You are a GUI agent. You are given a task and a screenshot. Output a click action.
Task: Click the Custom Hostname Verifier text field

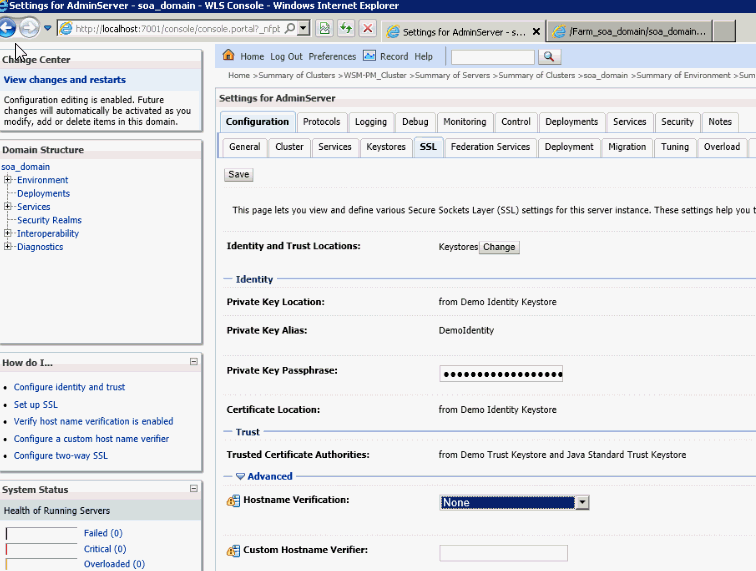pos(503,553)
